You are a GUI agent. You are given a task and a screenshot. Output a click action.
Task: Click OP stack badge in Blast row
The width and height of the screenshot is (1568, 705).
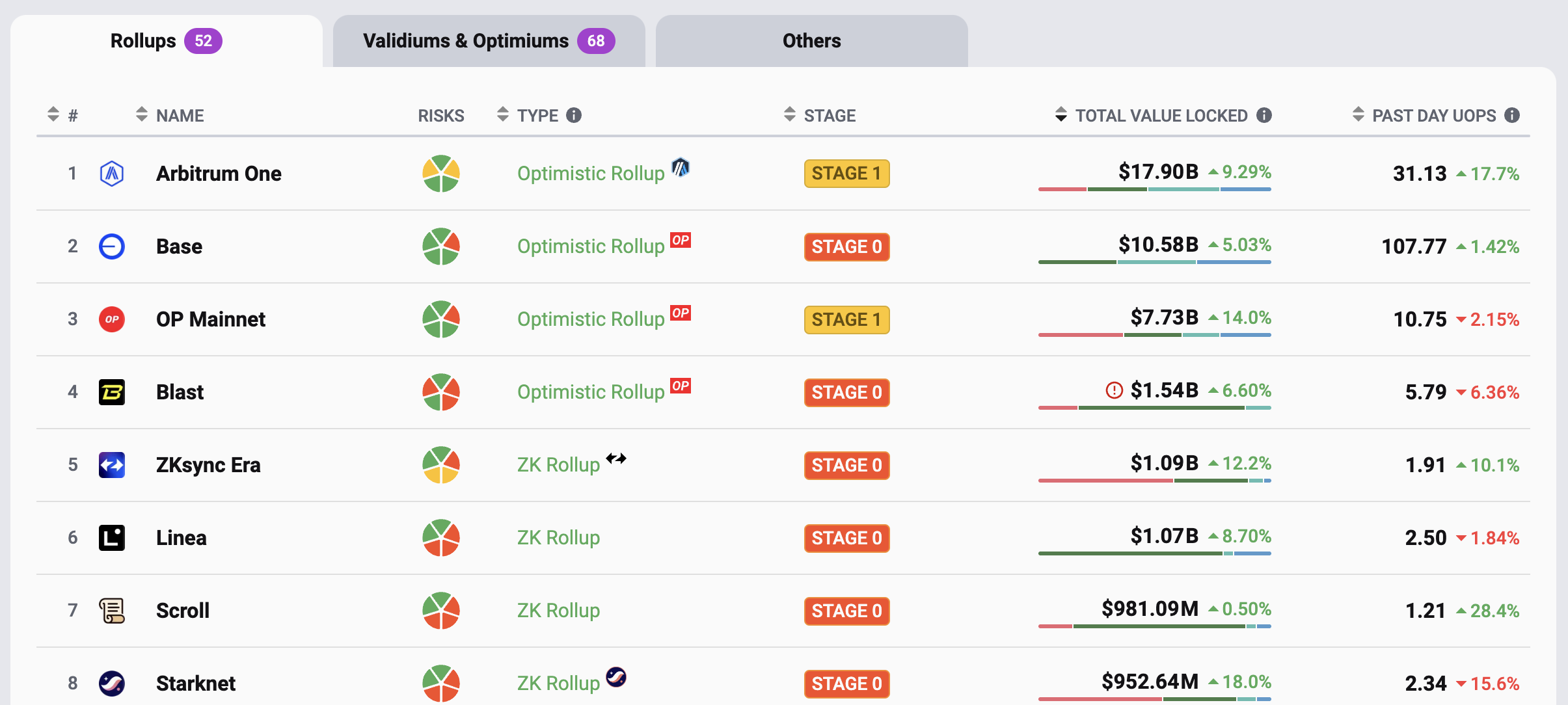pos(681,386)
